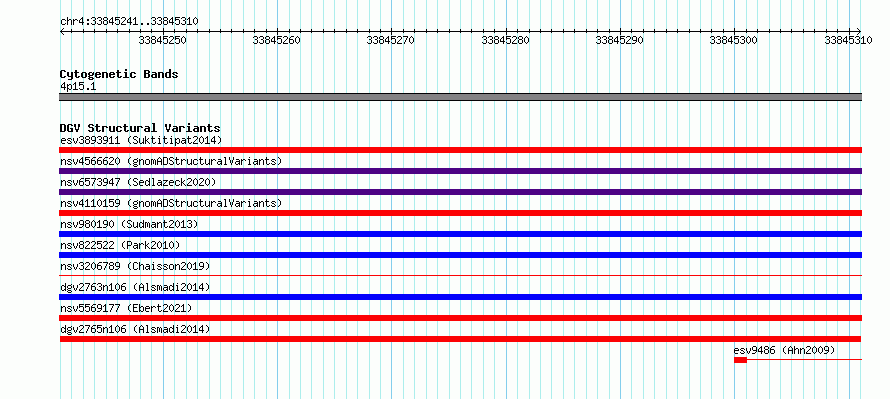The image size is (890, 399).
Task: Open nsv6573947 (Sedlazeck2020) variant label
Action: (138, 182)
